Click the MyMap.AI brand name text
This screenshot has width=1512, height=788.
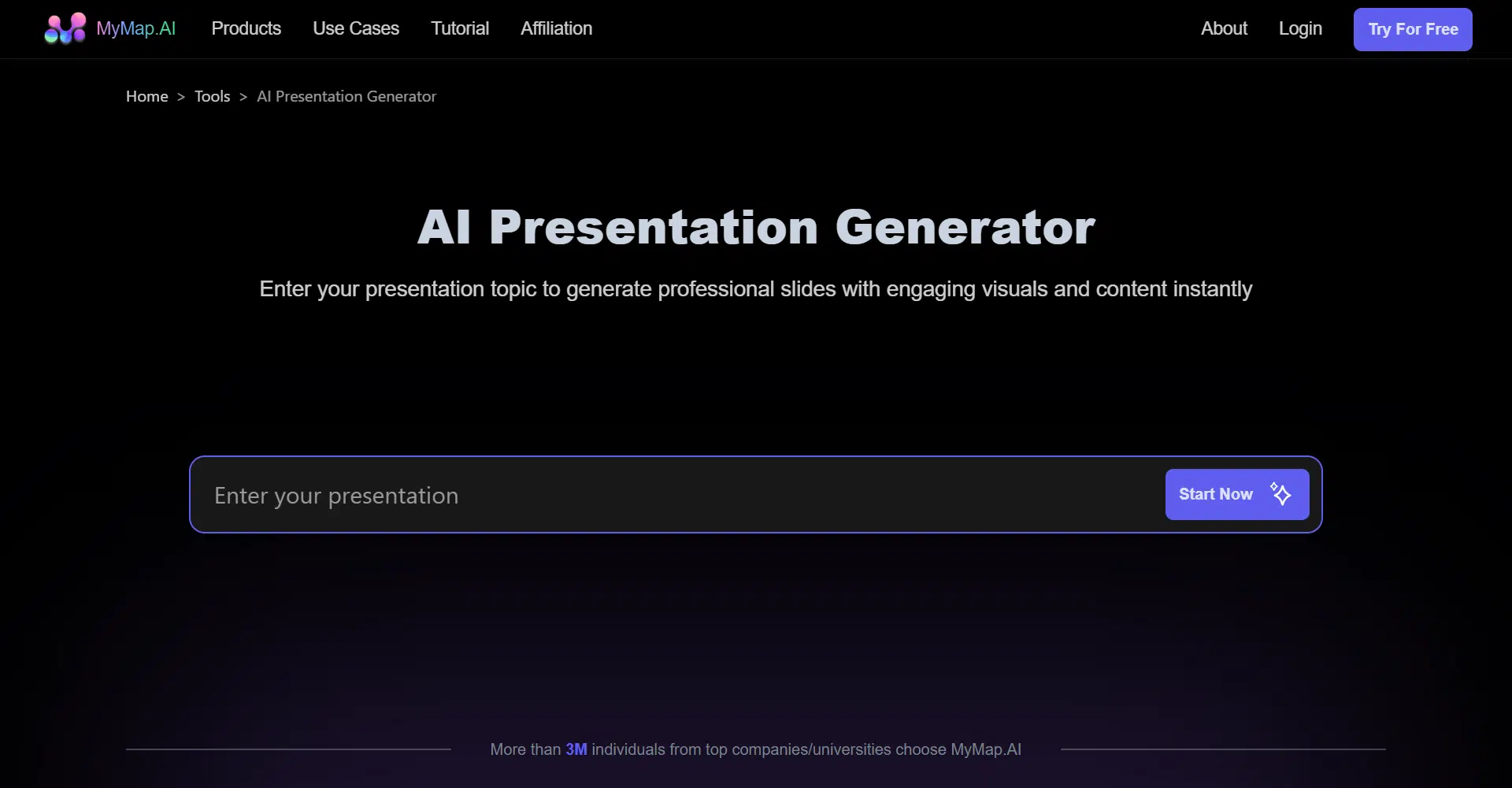[x=135, y=29]
